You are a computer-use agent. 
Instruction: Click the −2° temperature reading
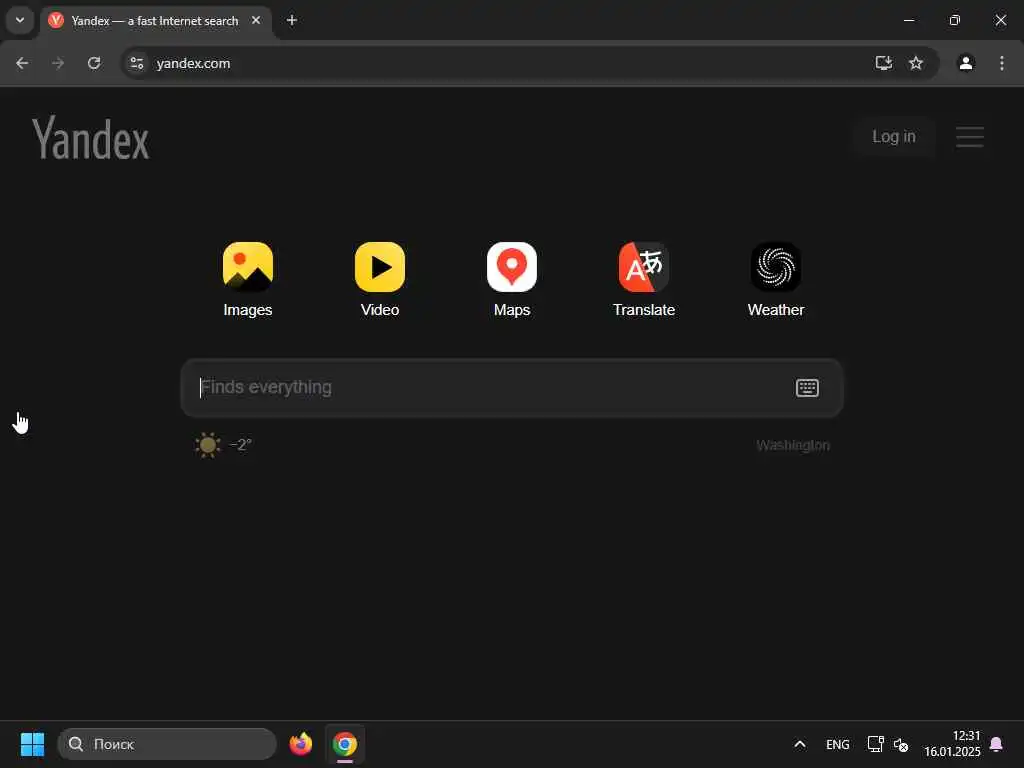pos(241,445)
